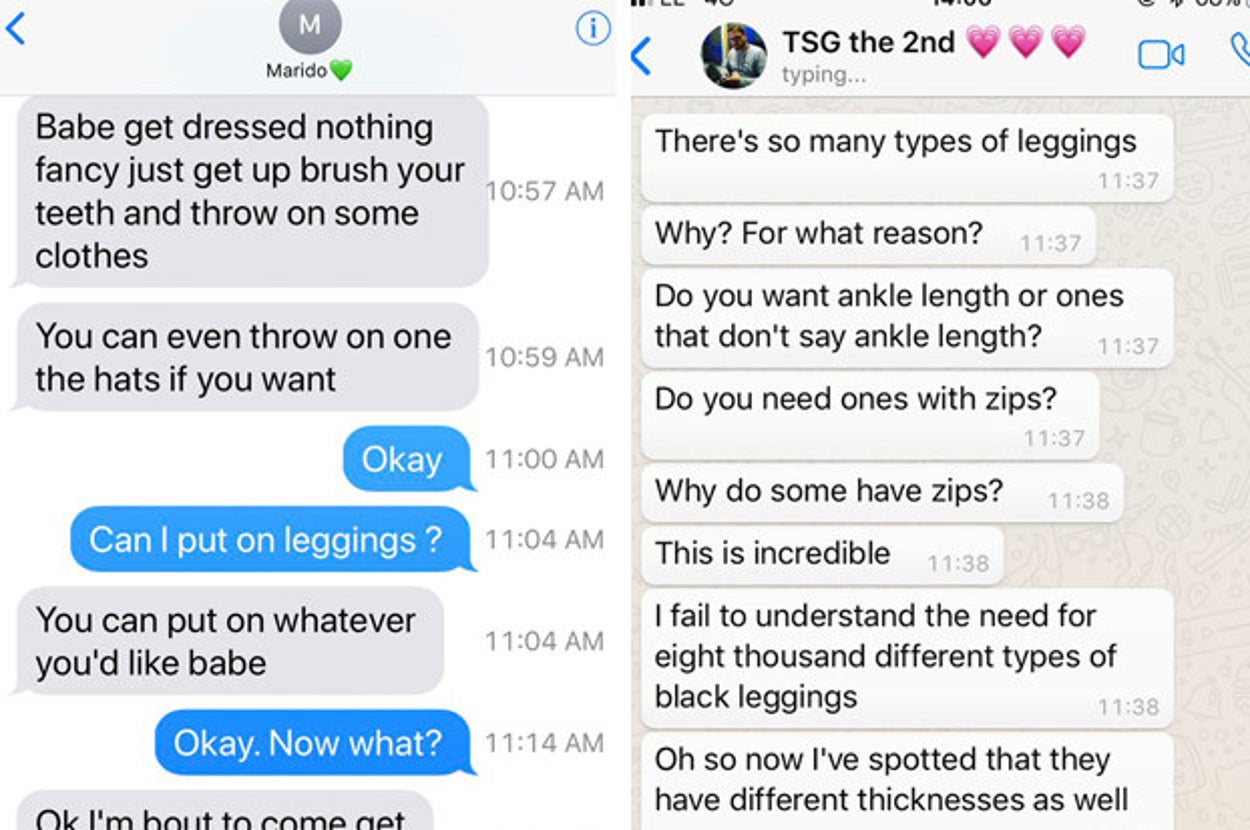Open the info icon for Marido's chat
The width and height of the screenshot is (1250, 830).
click(x=593, y=29)
